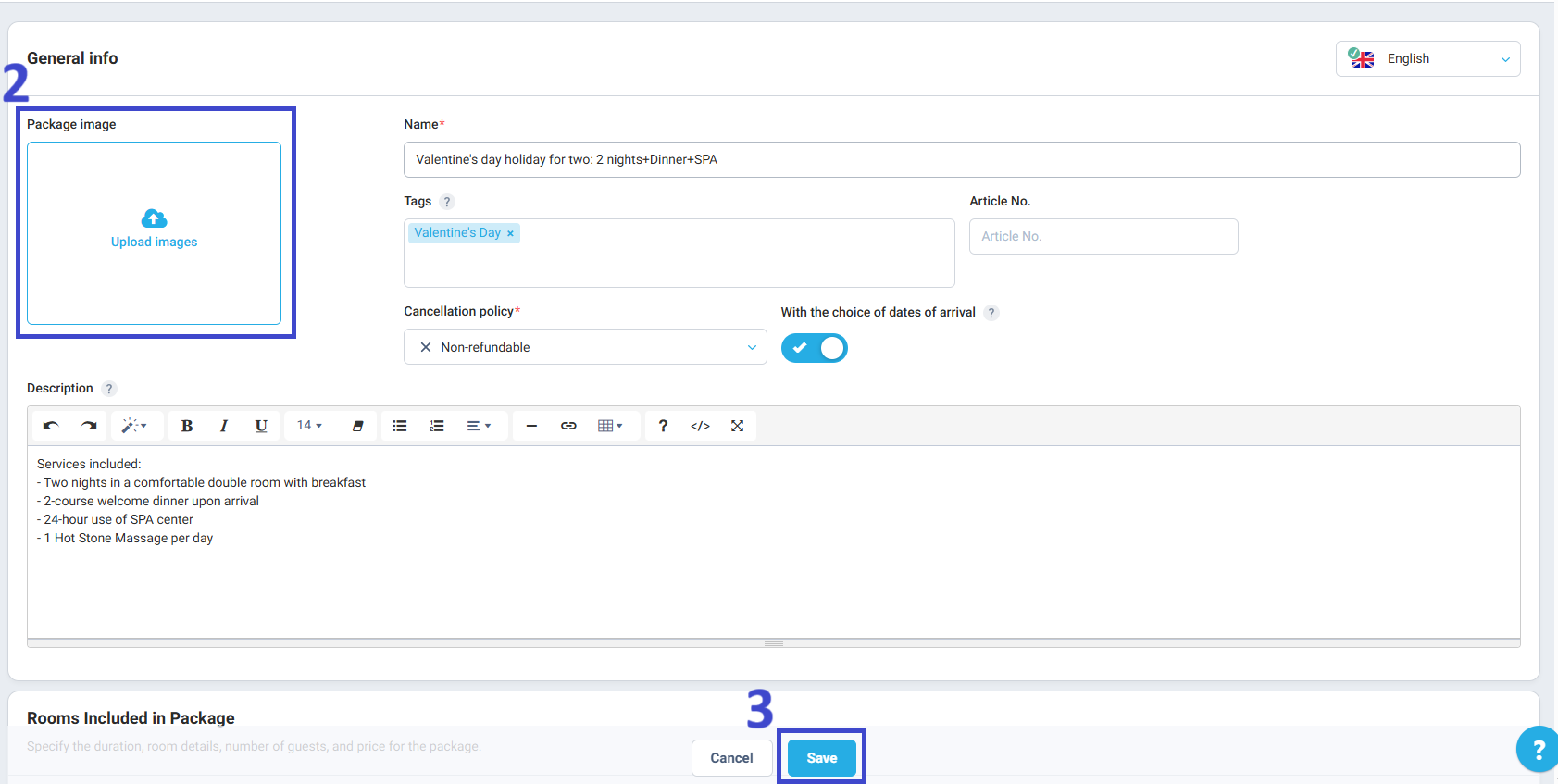
Task: Open the English language dropdown
Action: tap(1428, 59)
